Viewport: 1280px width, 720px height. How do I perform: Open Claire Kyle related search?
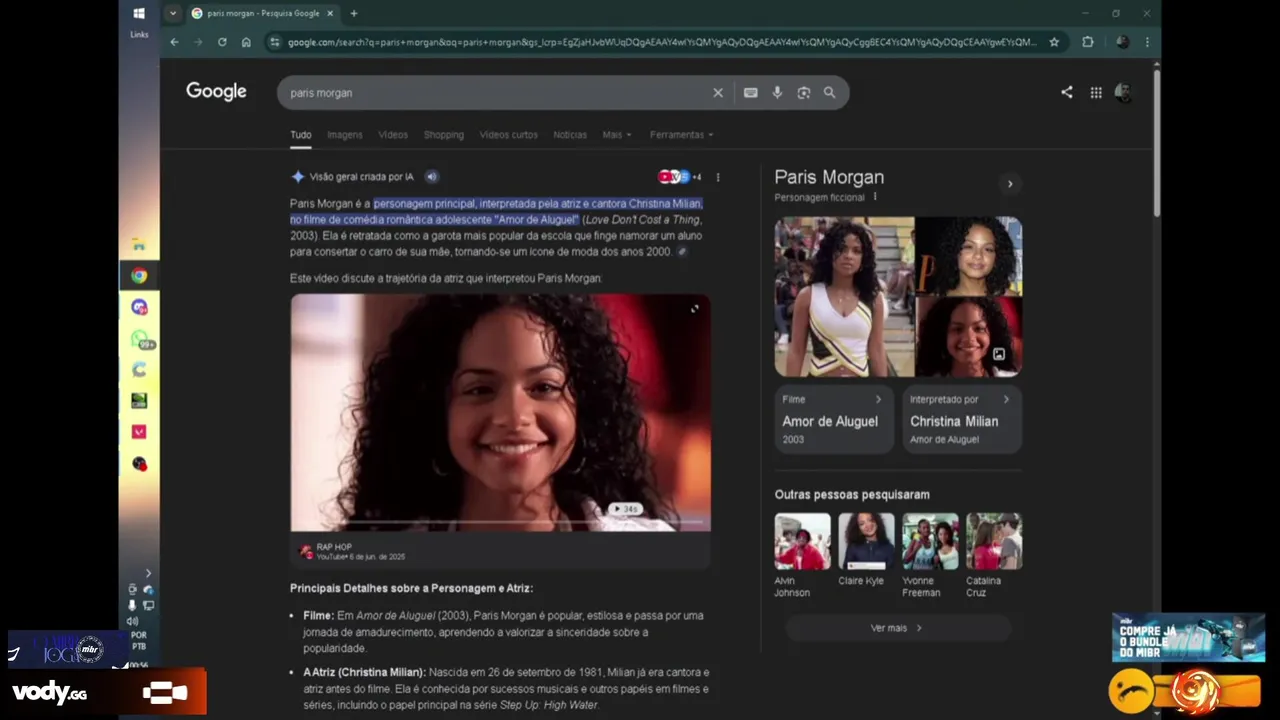(x=866, y=551)
